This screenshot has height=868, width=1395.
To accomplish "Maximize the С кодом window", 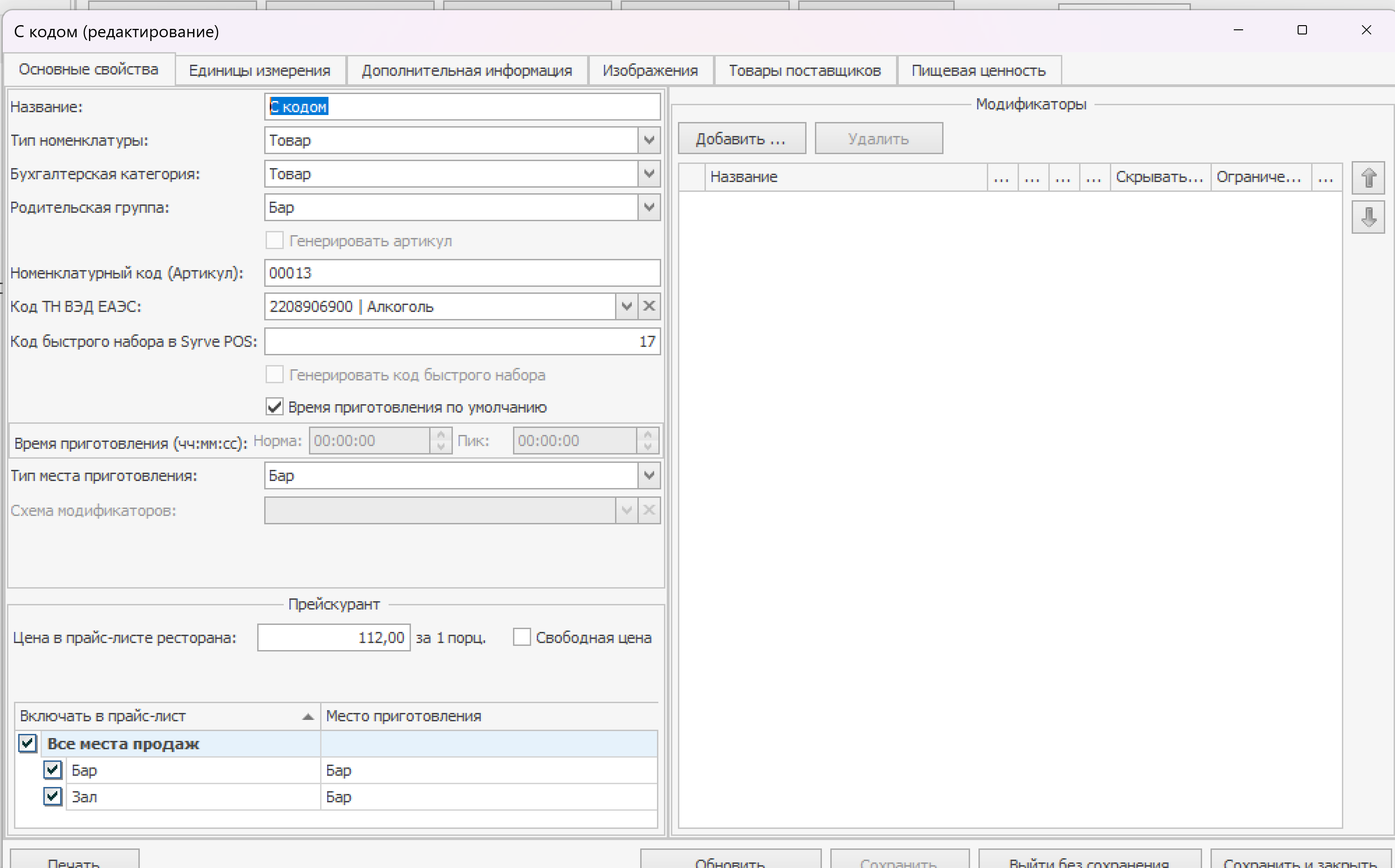I will [1302, 30].
